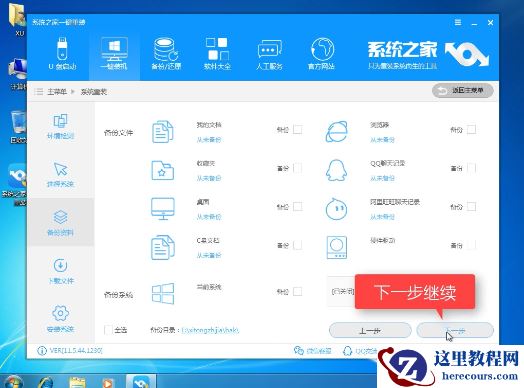Click 从未备份 link under 桌面

[x=209, y=217]
